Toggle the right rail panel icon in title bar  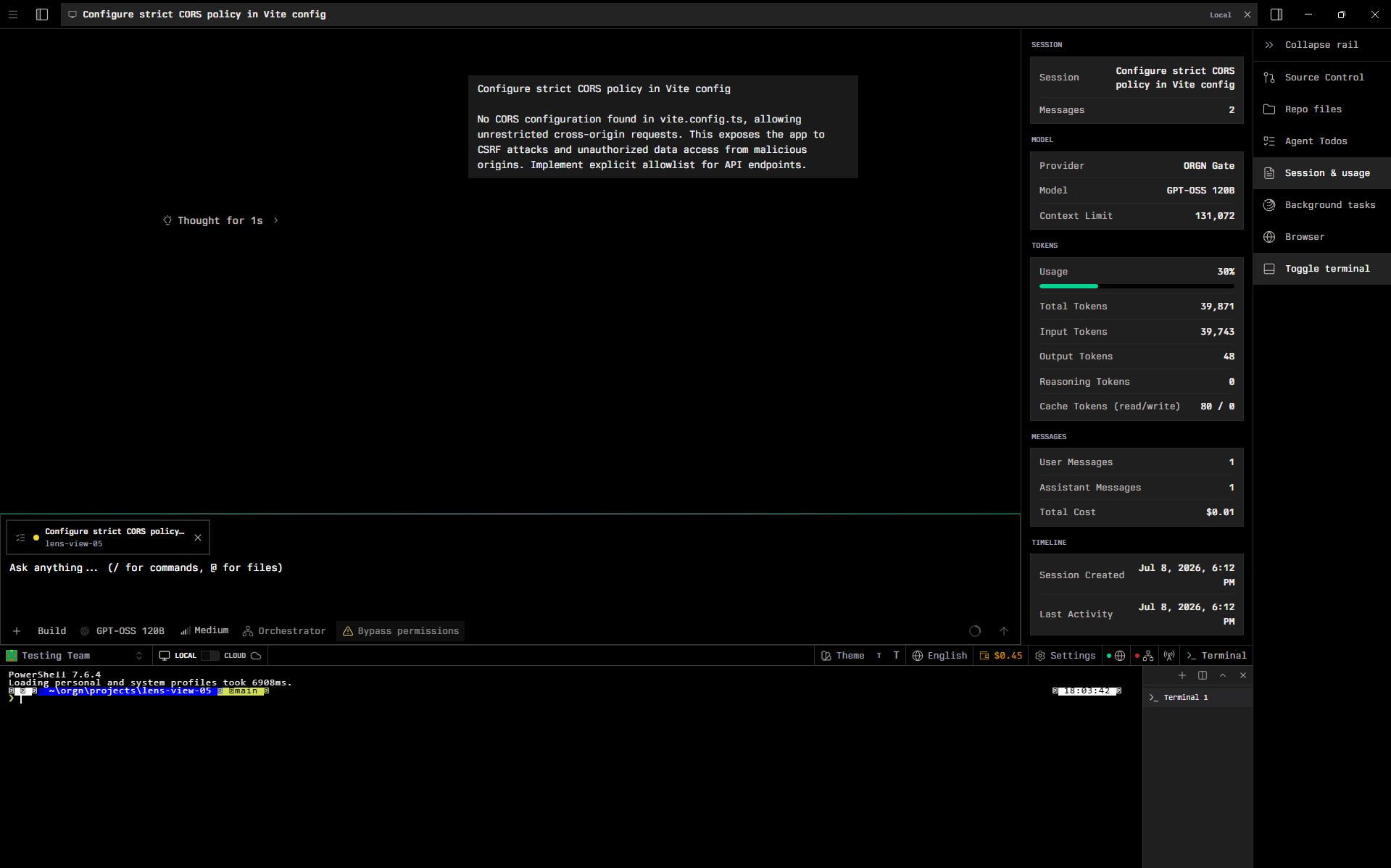click(x=1276, y=14)
